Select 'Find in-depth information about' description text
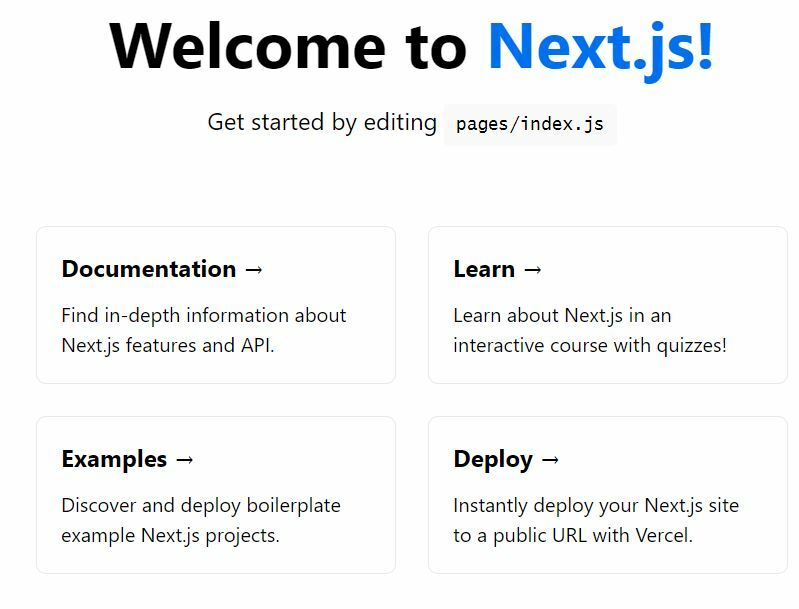799x609 pixels. pyautogui.click(x=204, y=315)
